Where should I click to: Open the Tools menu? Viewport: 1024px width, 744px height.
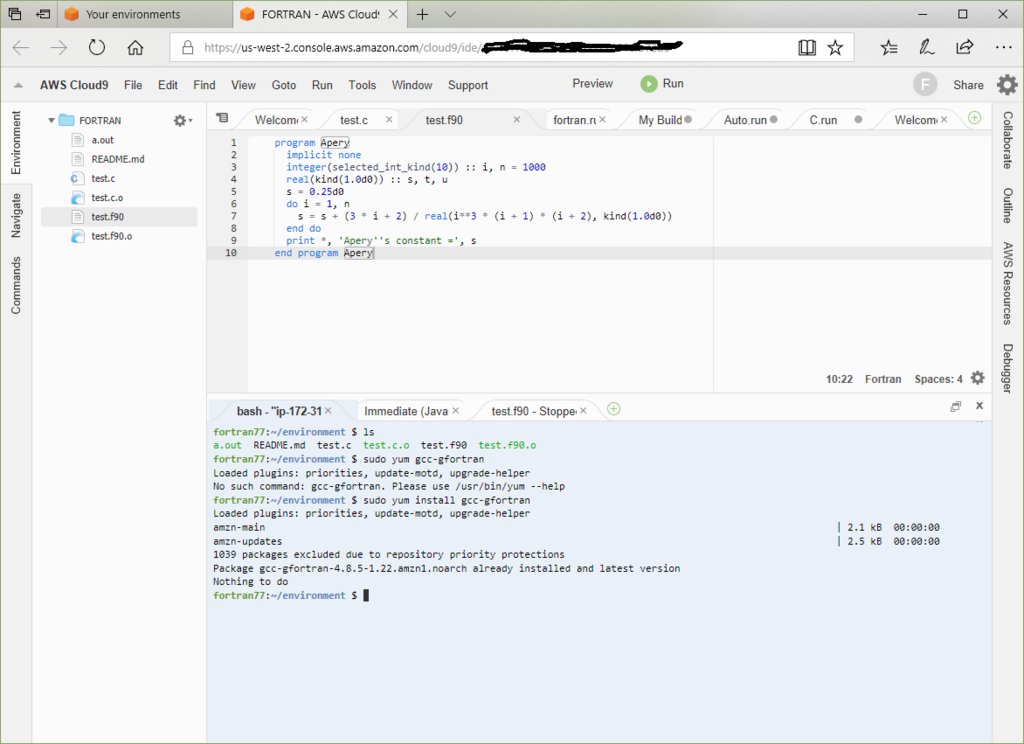362,85
